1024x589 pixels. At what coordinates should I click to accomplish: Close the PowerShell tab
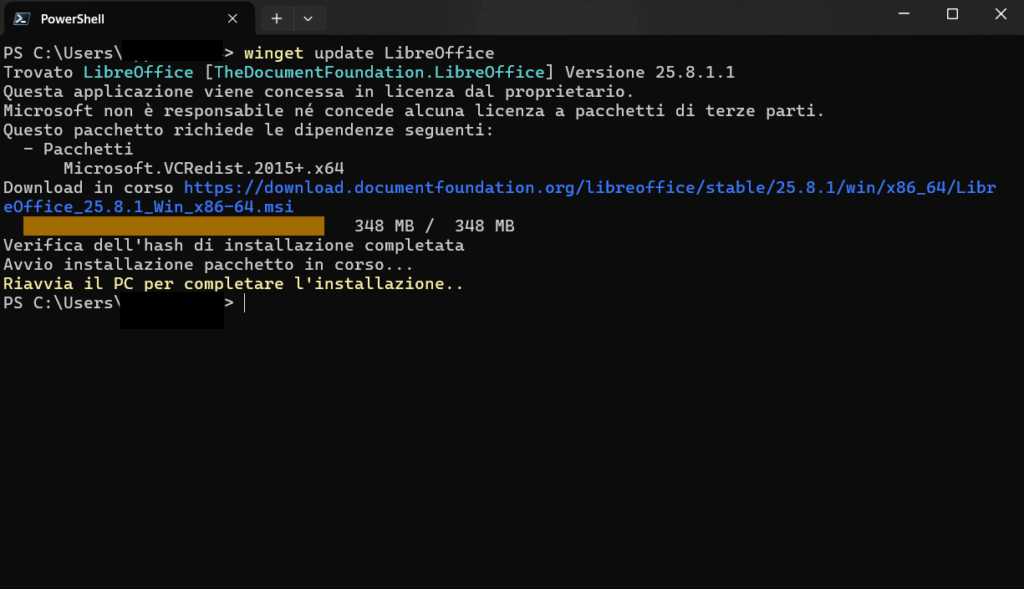232,19
